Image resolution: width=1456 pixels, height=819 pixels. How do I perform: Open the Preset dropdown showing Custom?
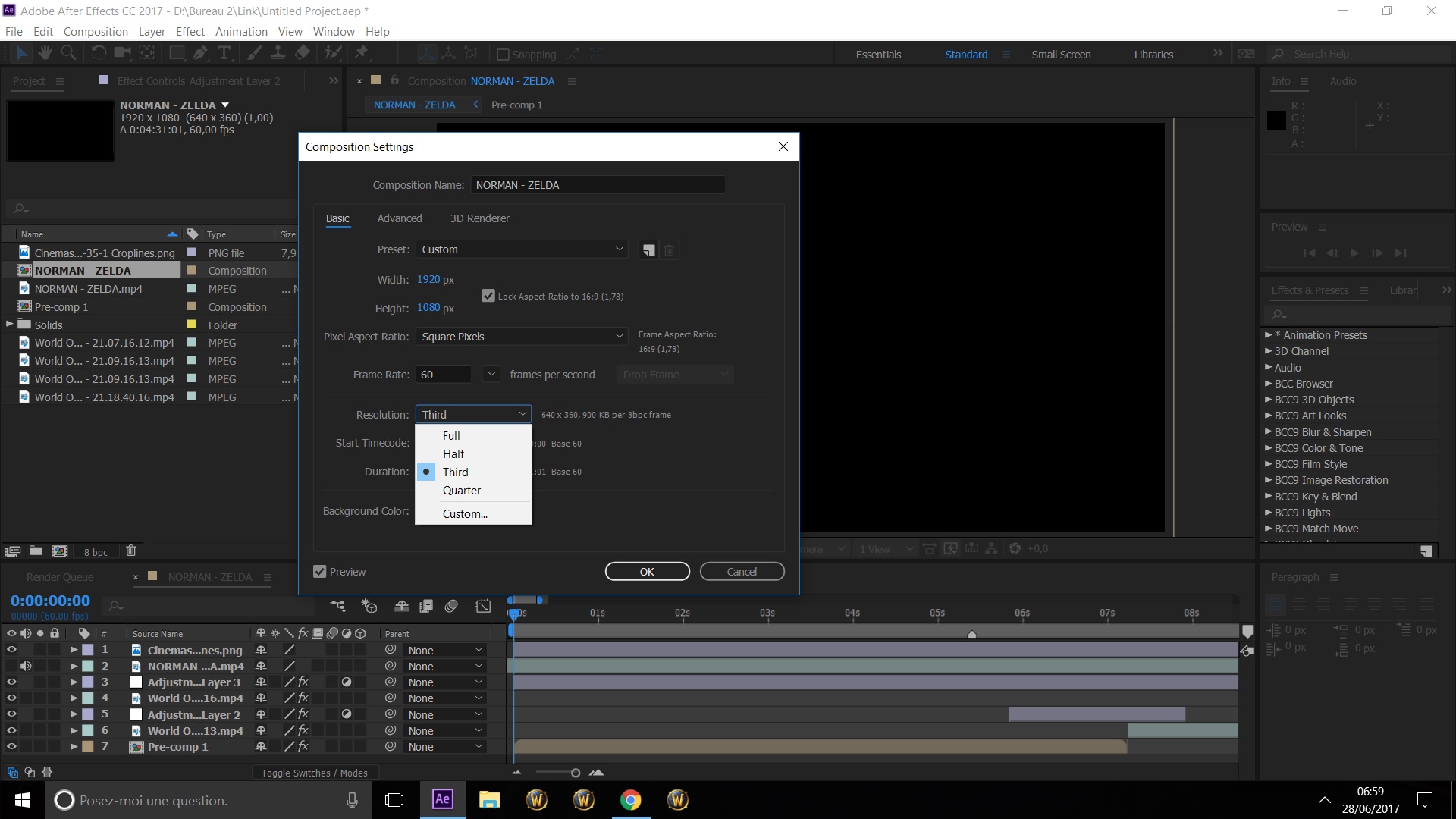522,249
